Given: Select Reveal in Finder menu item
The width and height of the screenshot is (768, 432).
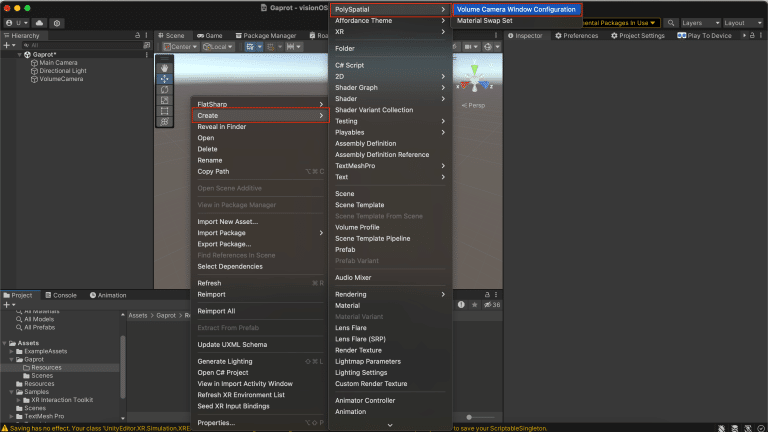Looking at the screenshot, I should tap(221, 127).
